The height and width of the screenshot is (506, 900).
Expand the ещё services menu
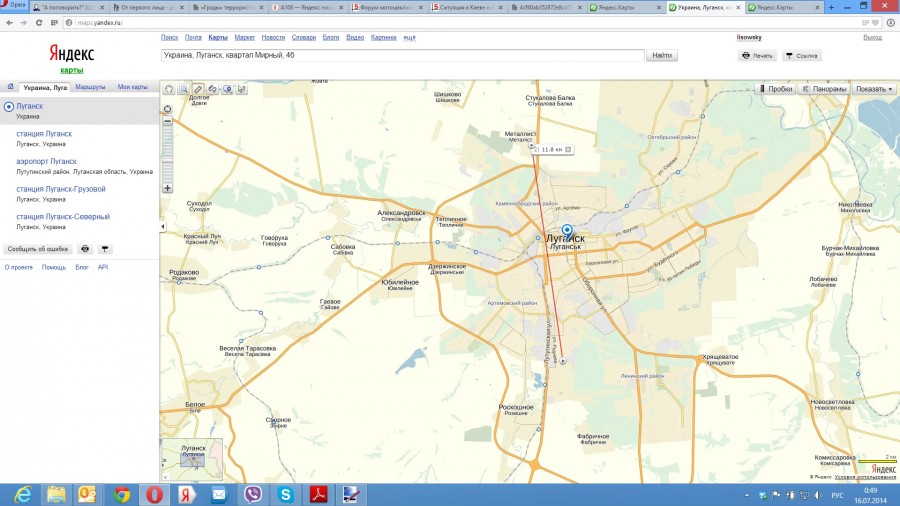(x=409, y=38)
